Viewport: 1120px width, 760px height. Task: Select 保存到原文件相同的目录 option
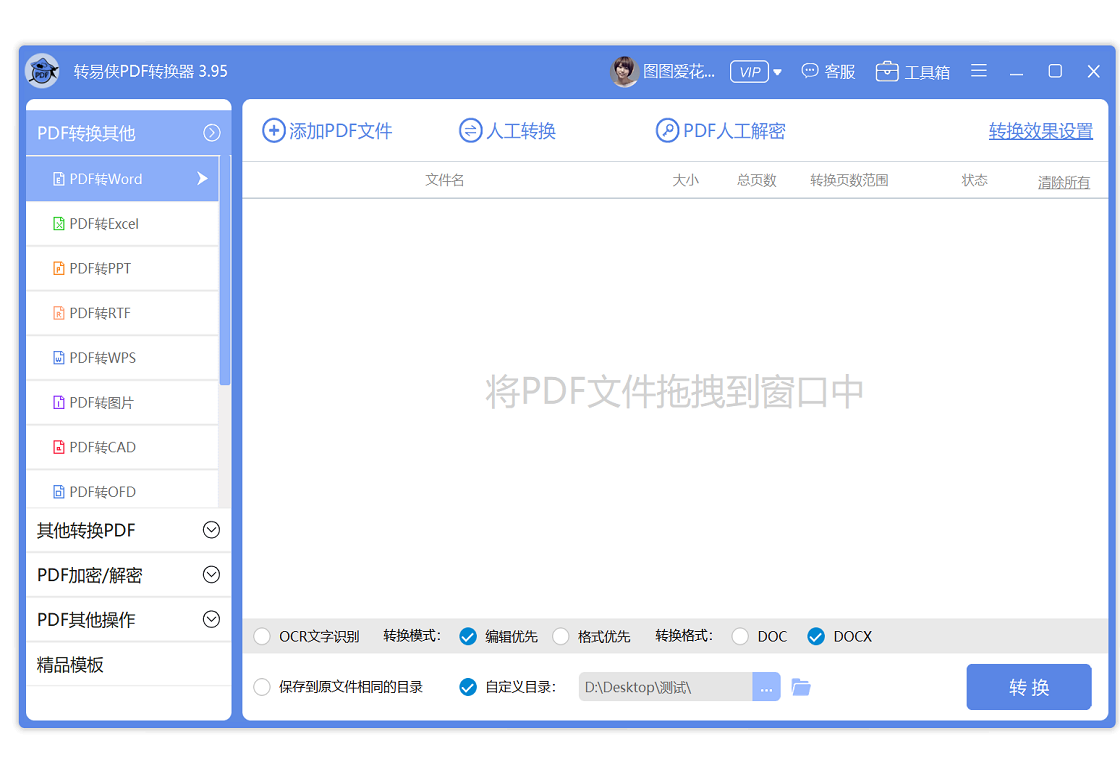(262, 687)
